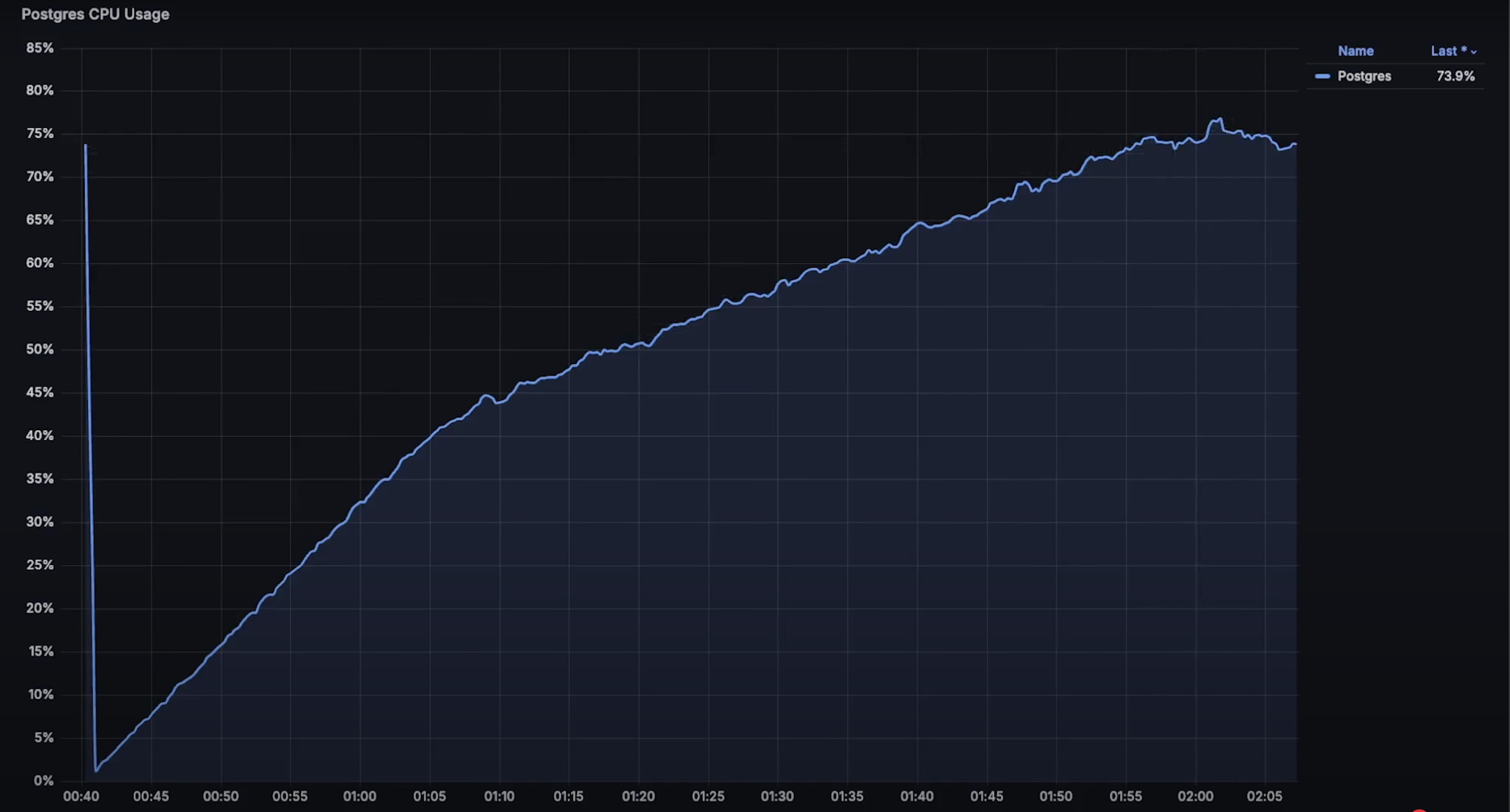Click the 85% y-axis label
This screenshot has width=1510, height=812.
click(x=39, y=48)
